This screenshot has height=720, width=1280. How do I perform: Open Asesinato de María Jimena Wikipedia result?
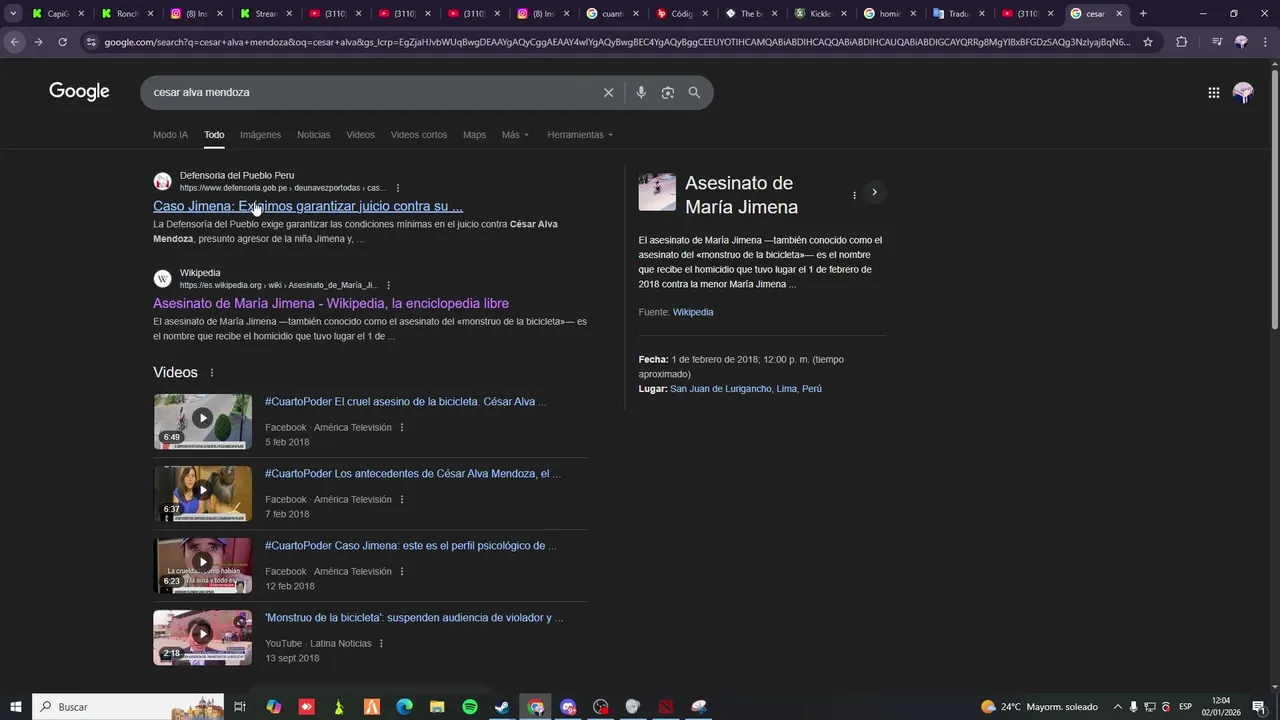(x=331, y=303)
